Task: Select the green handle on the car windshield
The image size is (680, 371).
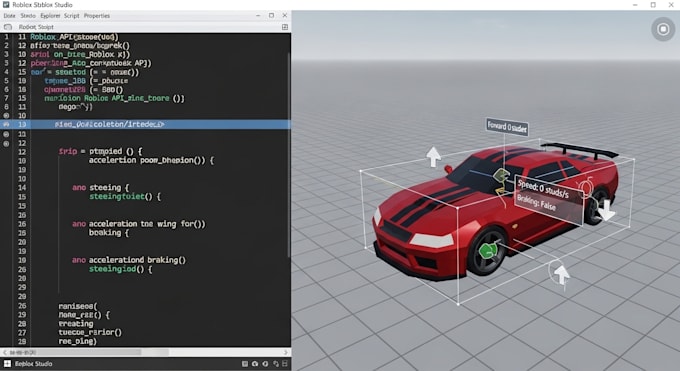Action: [x=501, y=175]
